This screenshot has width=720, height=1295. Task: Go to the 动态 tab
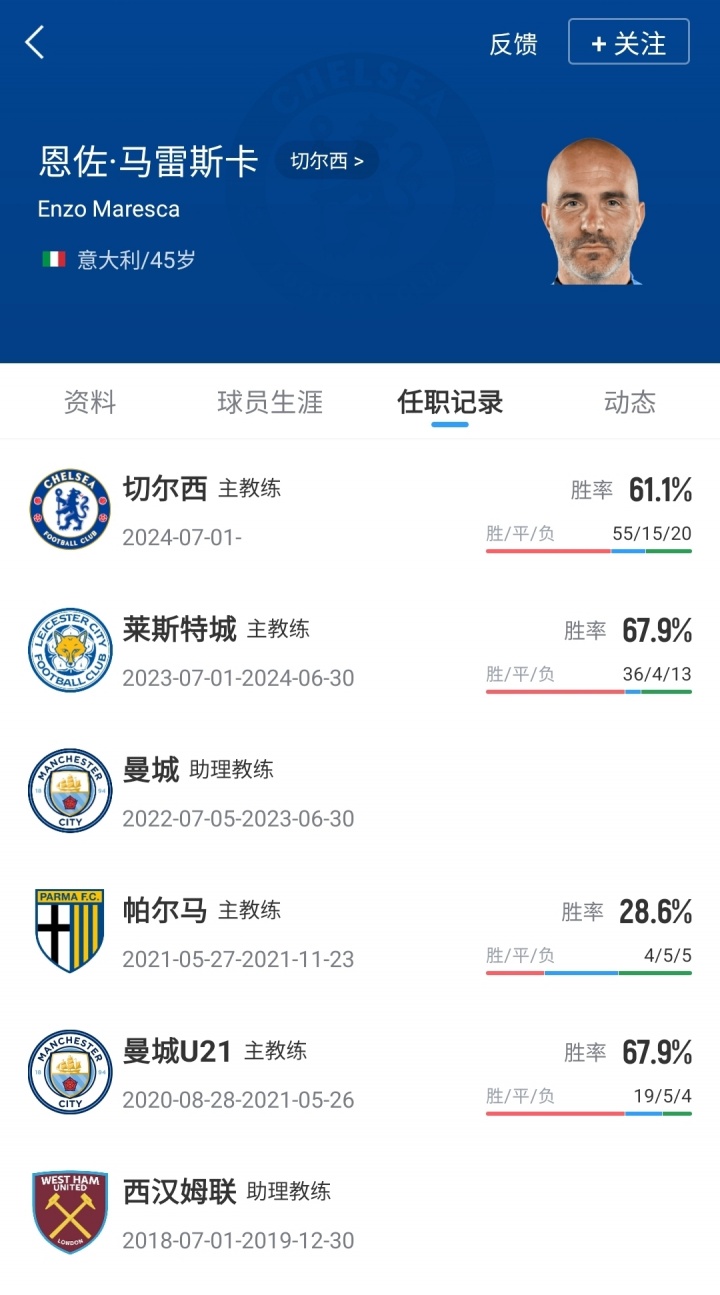630,402
